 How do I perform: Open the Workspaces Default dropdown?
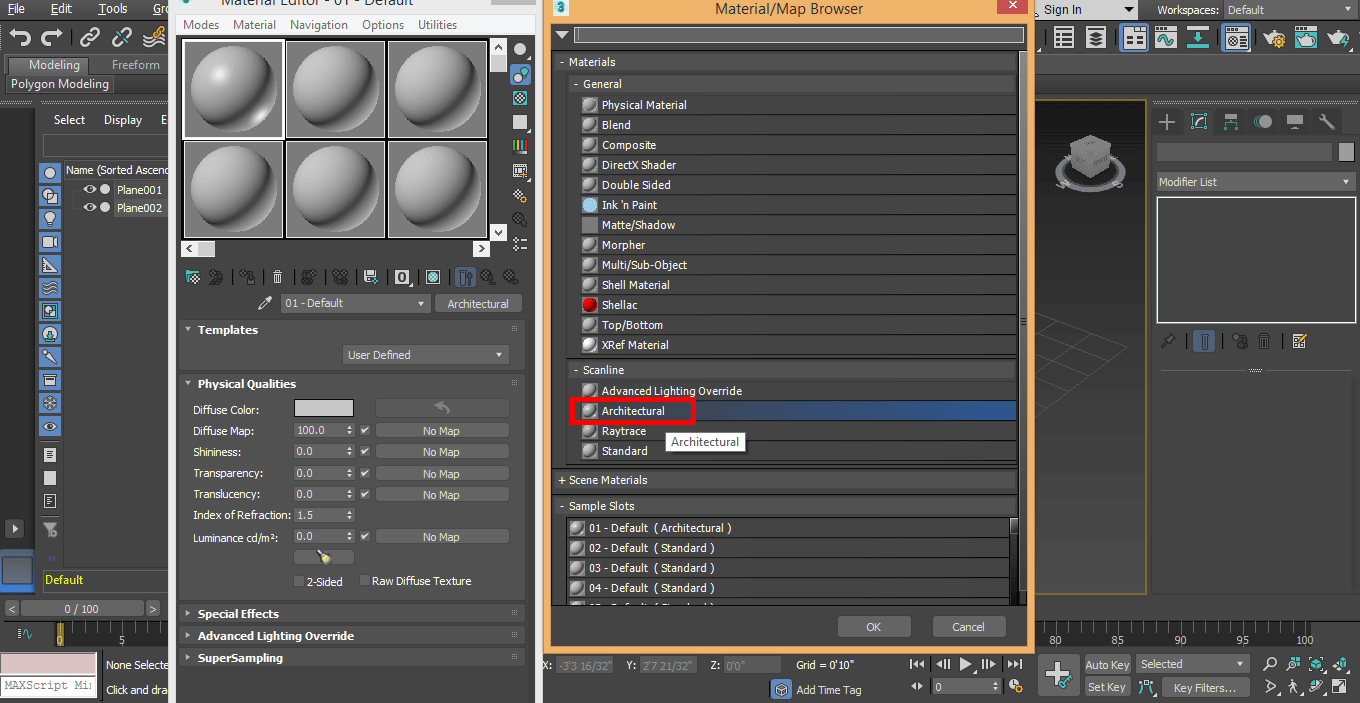(1290, 10)
